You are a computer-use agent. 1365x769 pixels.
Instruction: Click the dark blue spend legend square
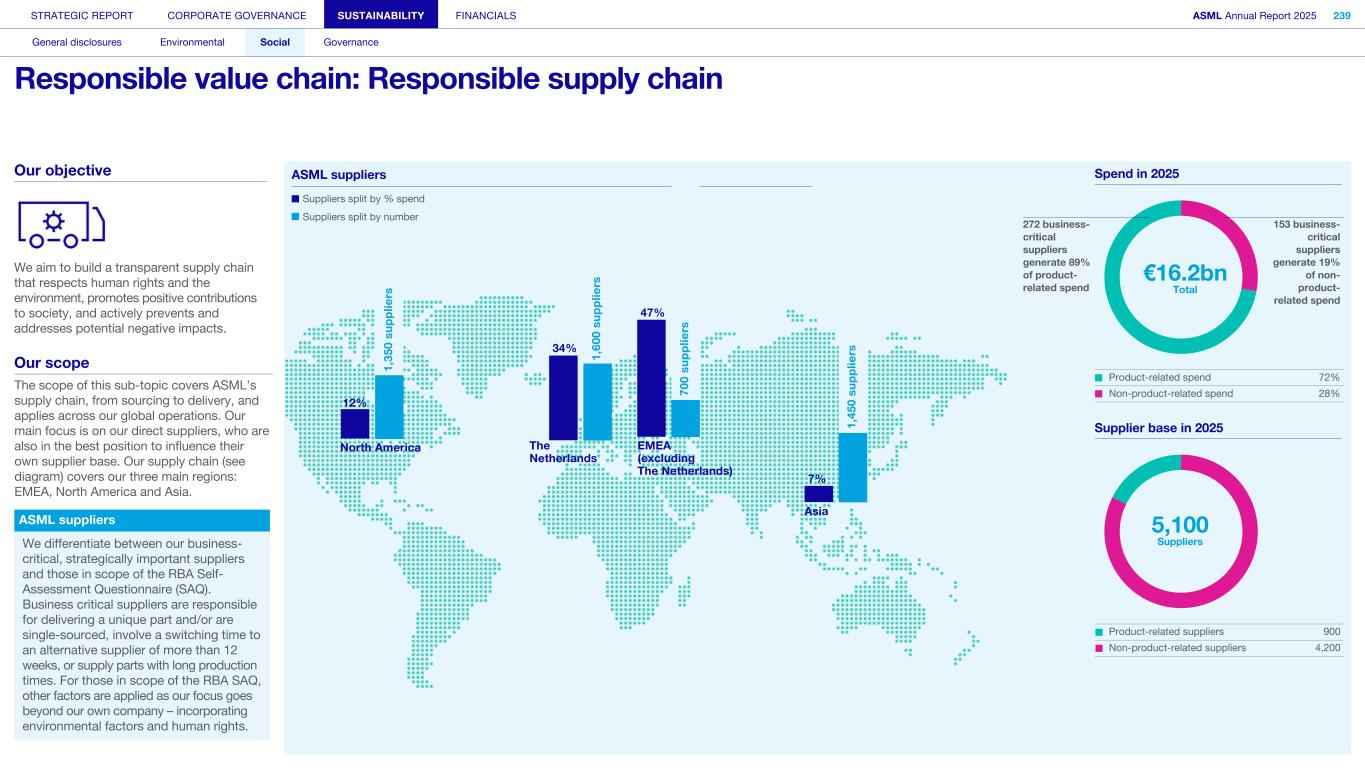tap(295, 199)
